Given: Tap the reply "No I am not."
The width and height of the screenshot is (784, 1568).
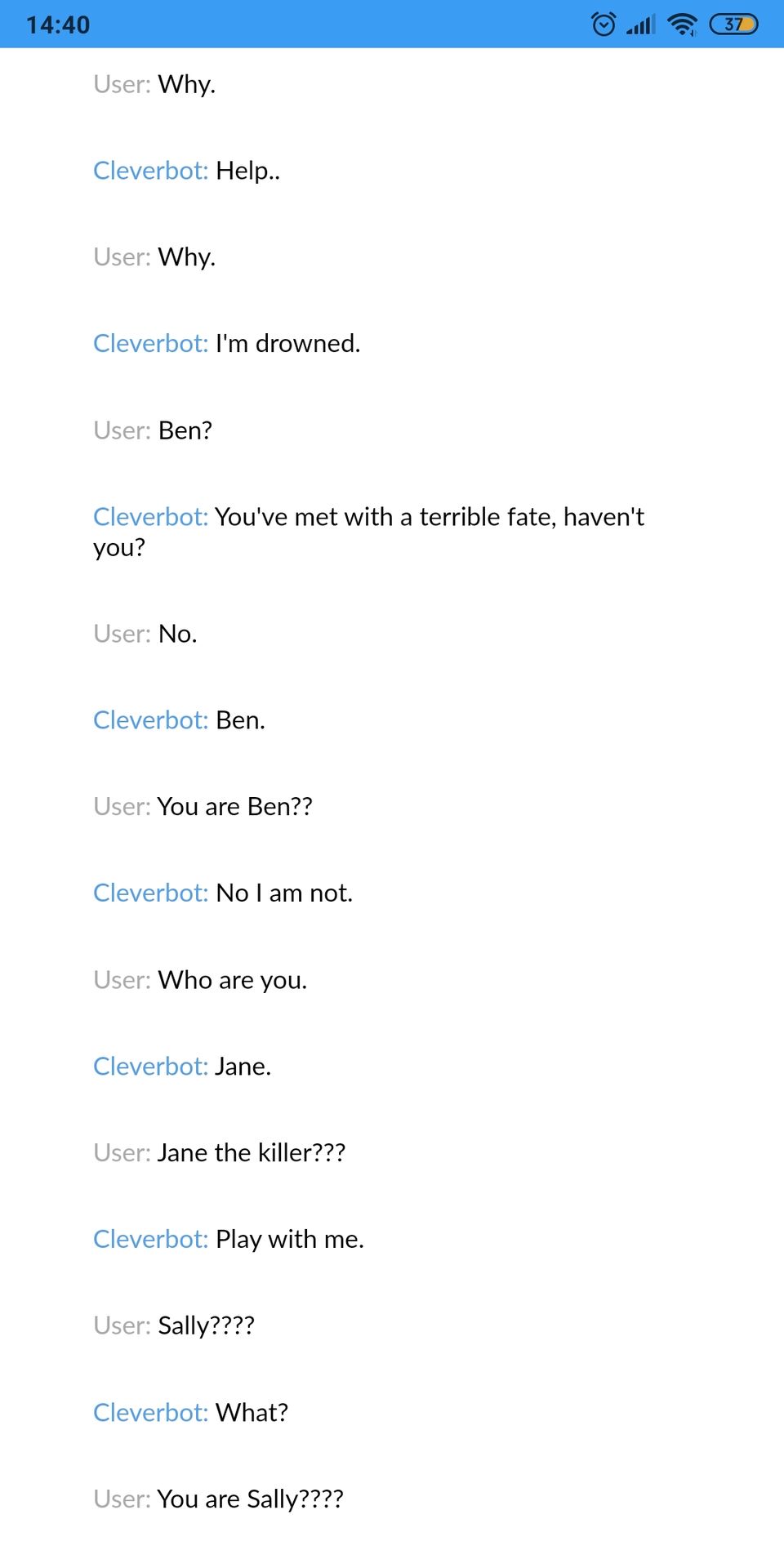Looking at the screenshot, I should coord(283,893).
